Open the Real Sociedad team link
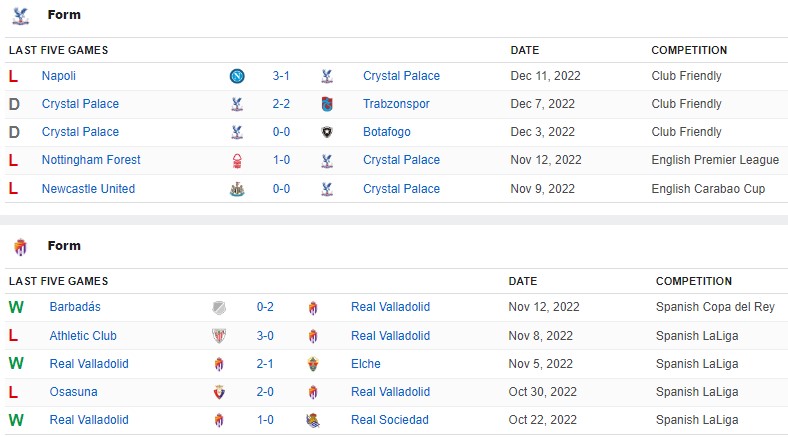Image resolution: width=788 pixels, height=437 pixels. [x=389, y=420]
